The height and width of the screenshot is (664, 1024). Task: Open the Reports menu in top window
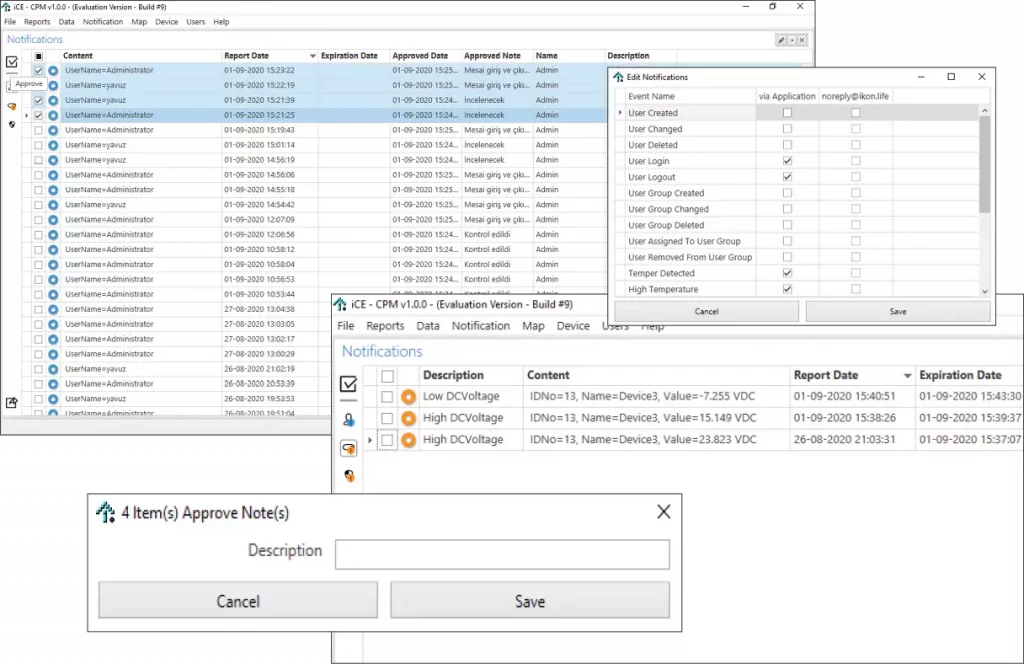point(37,21)
